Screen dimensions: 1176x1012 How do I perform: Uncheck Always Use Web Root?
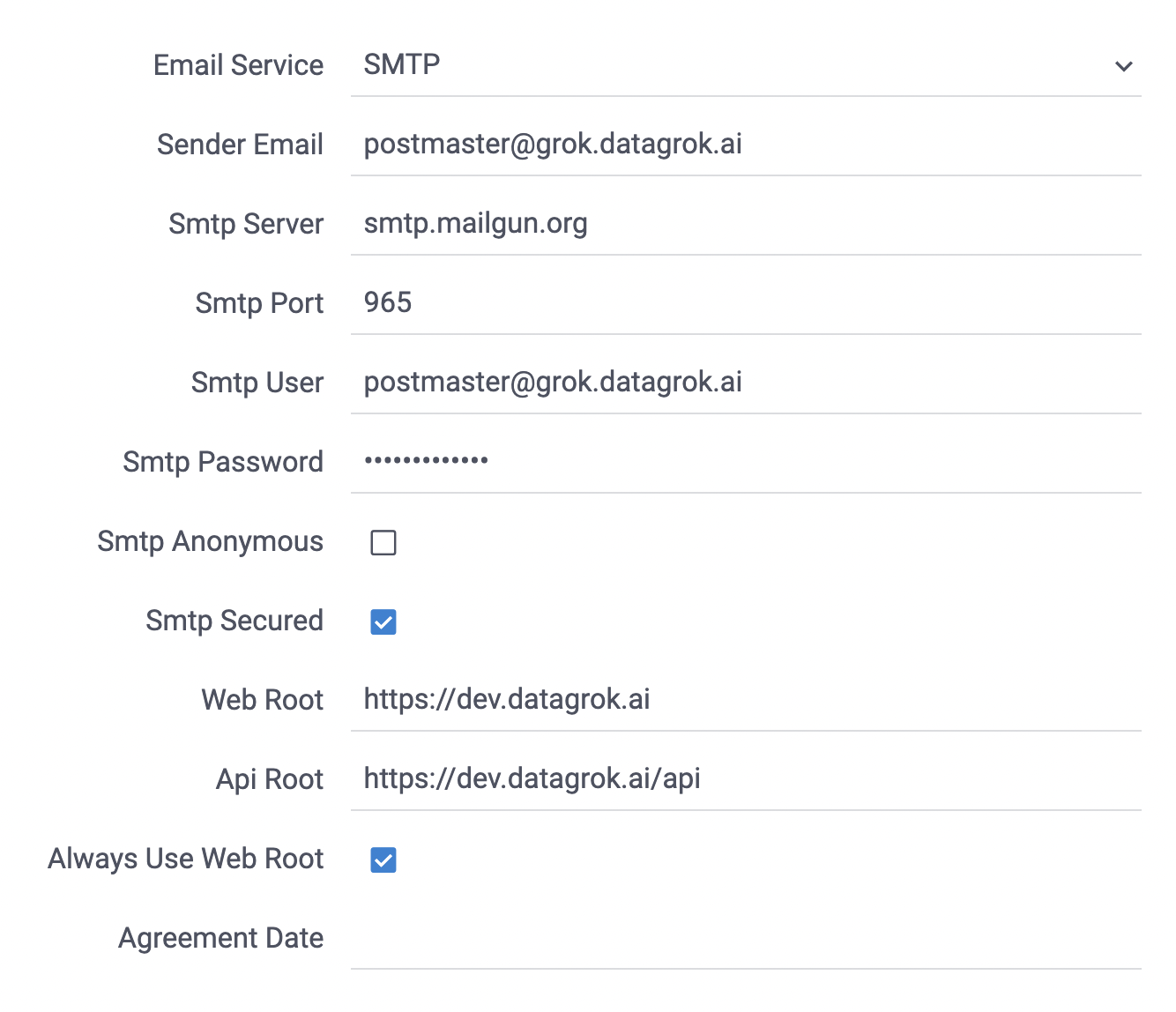click(x=383, y=860)
